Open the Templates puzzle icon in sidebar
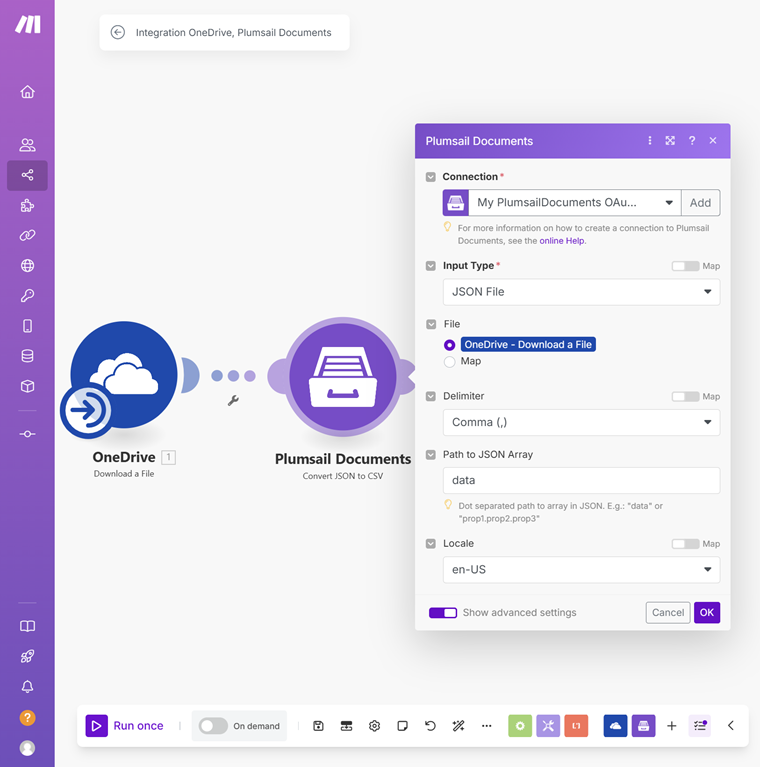Image resolution: width=760 pixels, height=767 pixels. pyautogui.click(x=27, y=205)
